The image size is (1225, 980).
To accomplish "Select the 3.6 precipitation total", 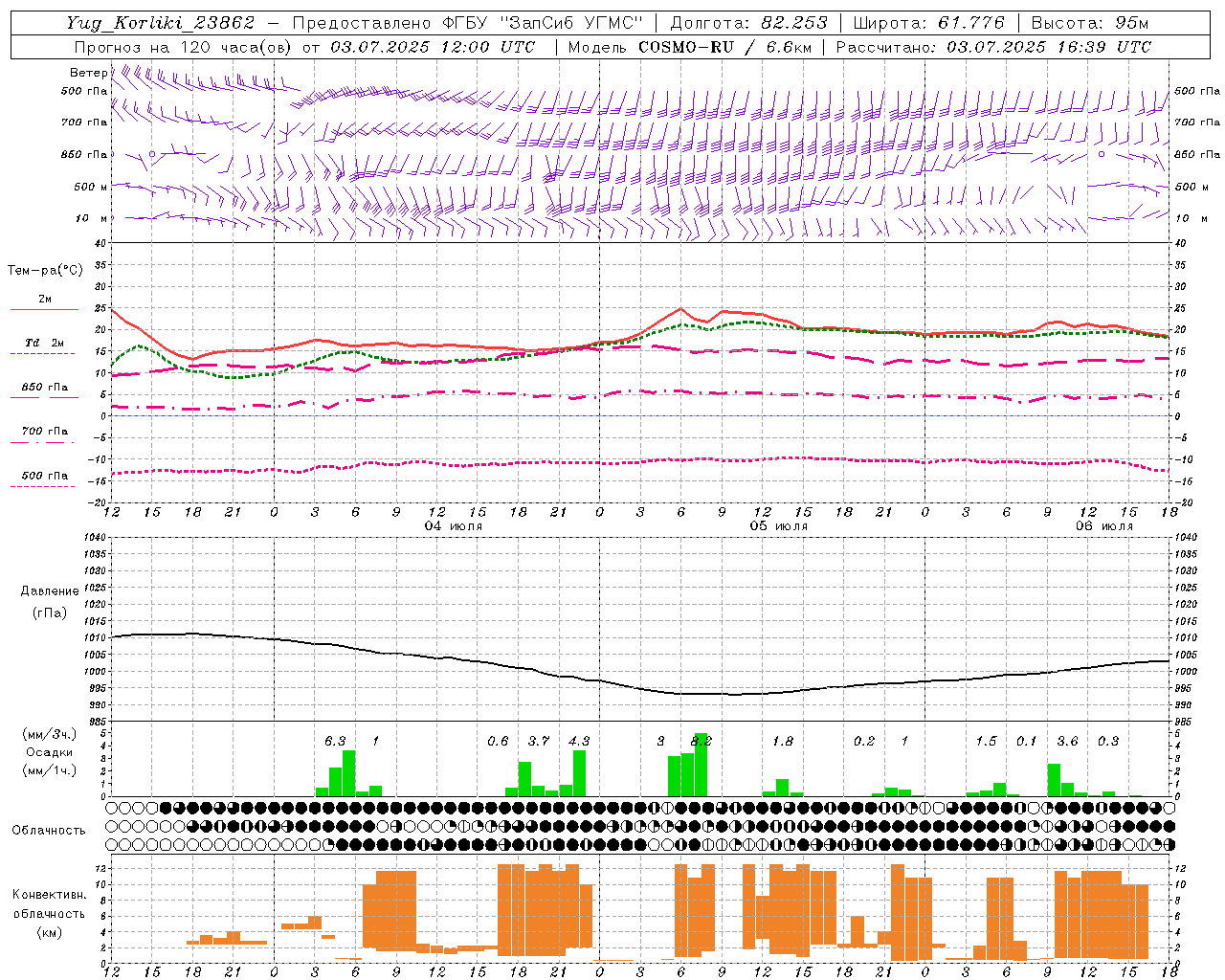I will 1067,741.
